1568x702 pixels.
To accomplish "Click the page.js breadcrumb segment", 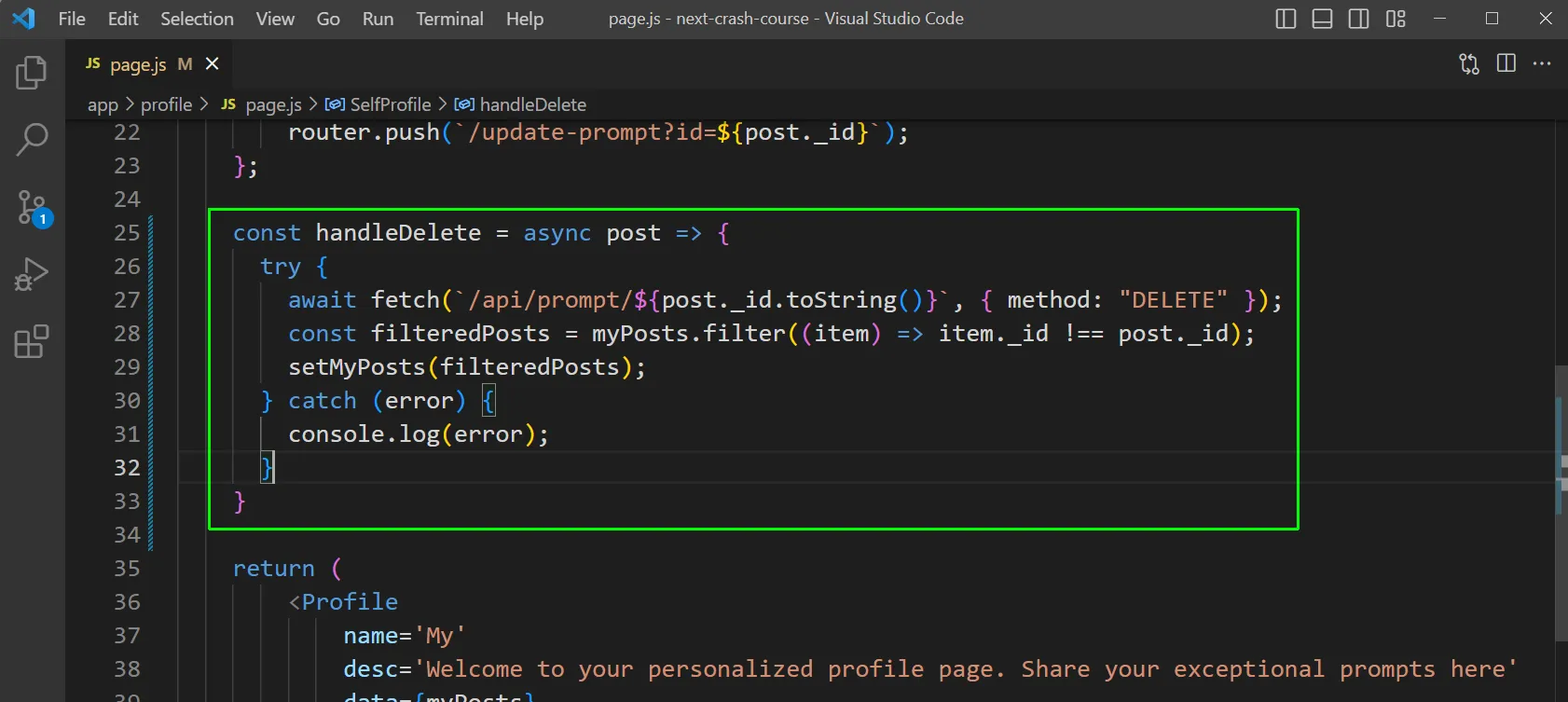I will click(261, 104).
